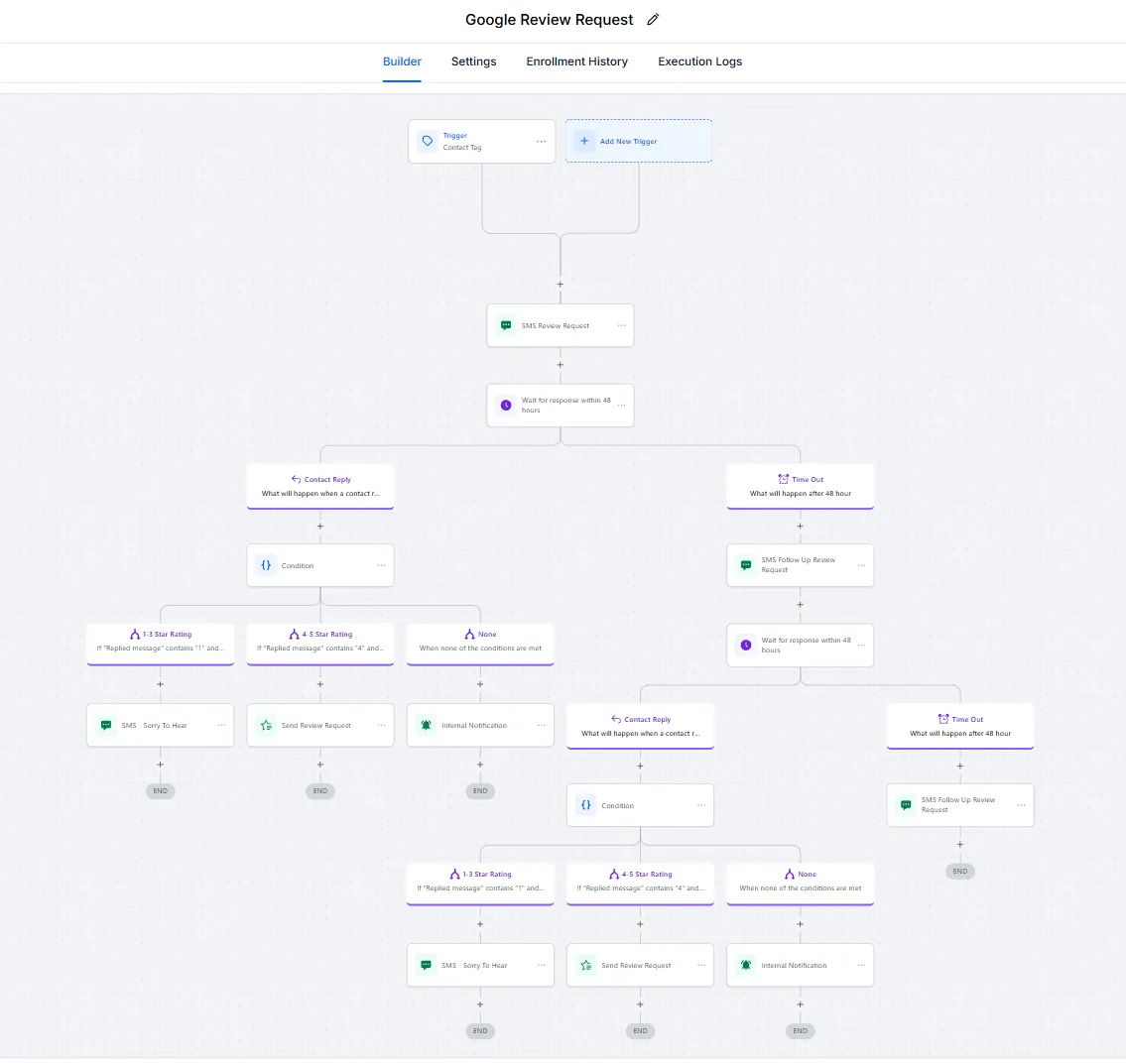The height and width of the screenshot is (1064, 1126).
Task: Select the top 4-5 Star Rating branch
Action: 319,641
